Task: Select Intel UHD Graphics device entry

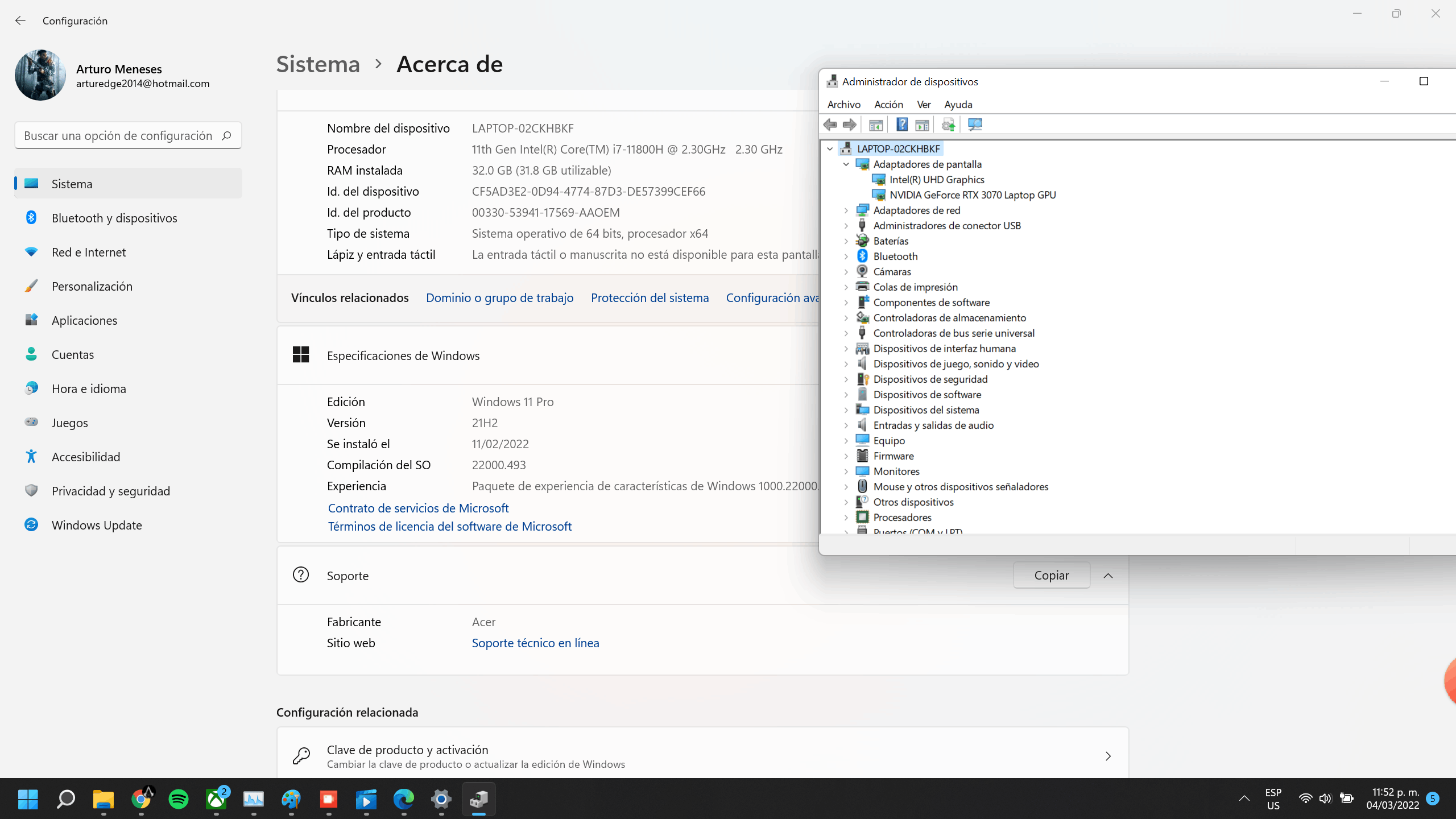Action: [937, 179]
